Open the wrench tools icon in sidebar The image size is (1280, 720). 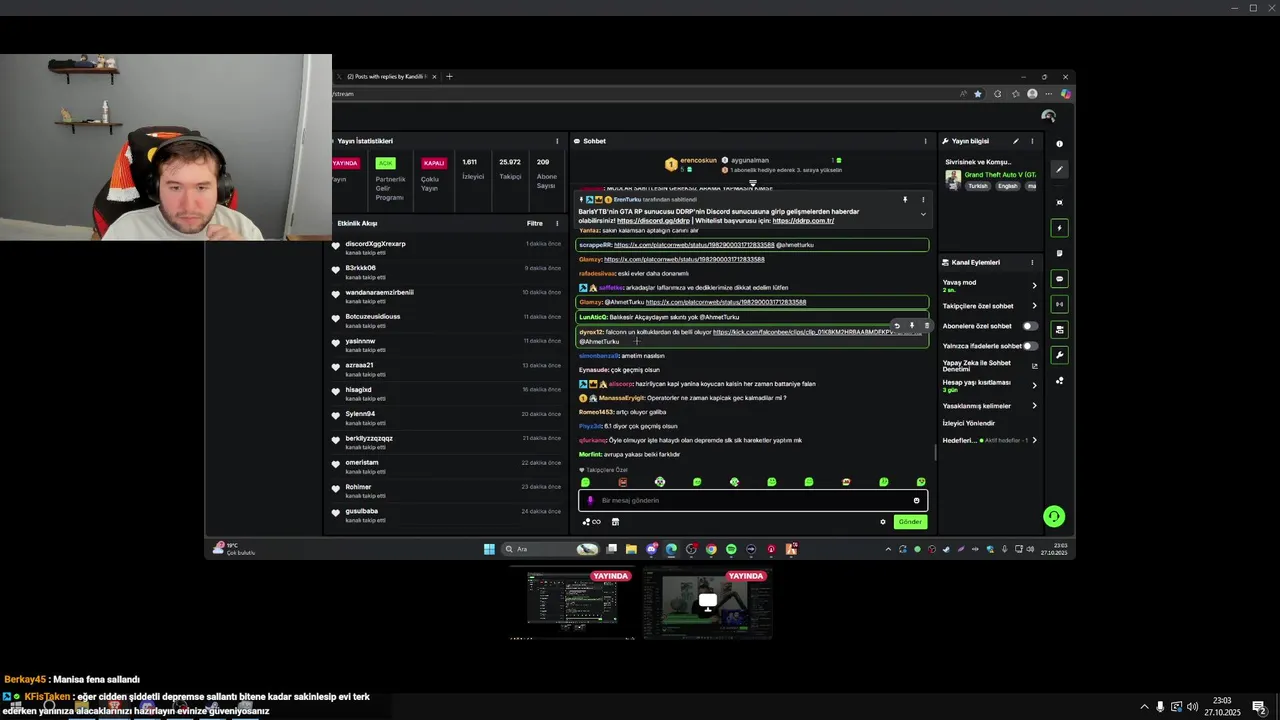[x=1059, y=355]
